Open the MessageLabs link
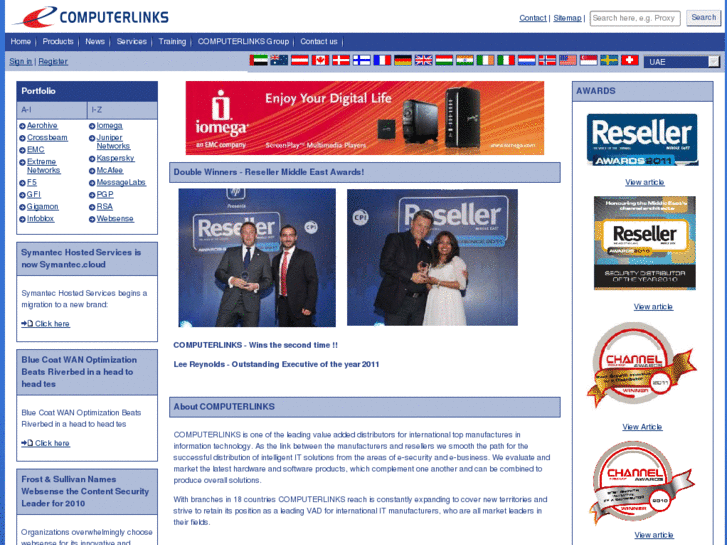727x545 pixels. pos(121,183)
